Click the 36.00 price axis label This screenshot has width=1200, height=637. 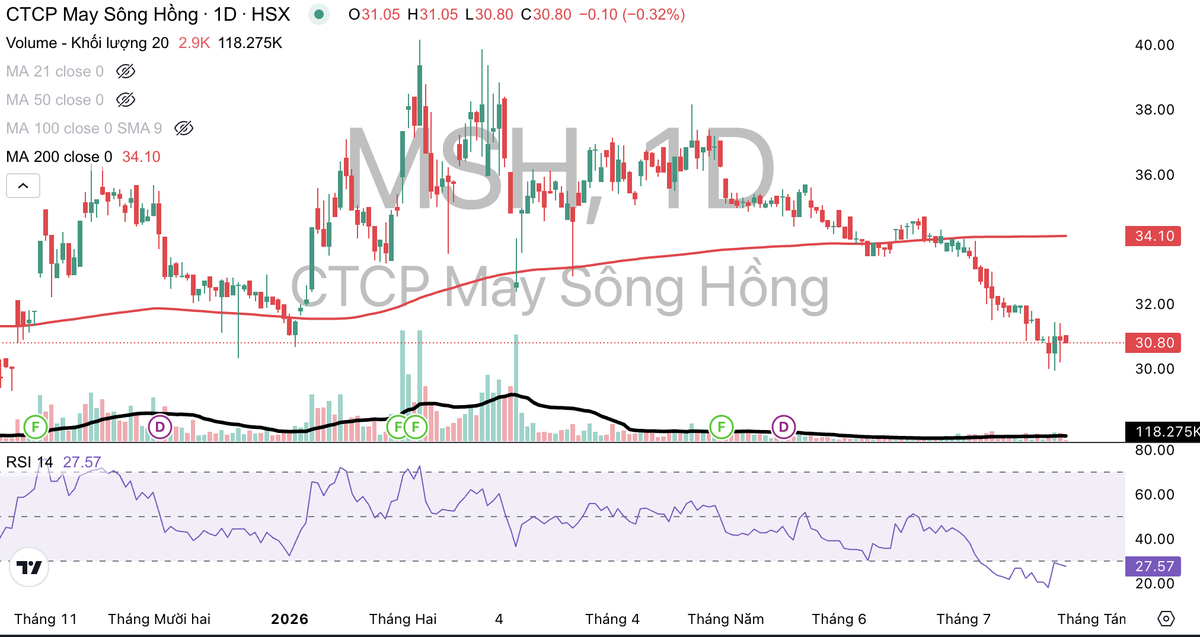1153,174
